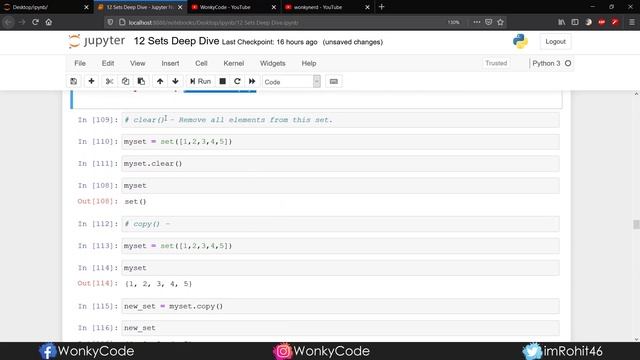Screen dimensions: 640x360
Task: Open Firefox hamburger menu
Action: (631, 22)
